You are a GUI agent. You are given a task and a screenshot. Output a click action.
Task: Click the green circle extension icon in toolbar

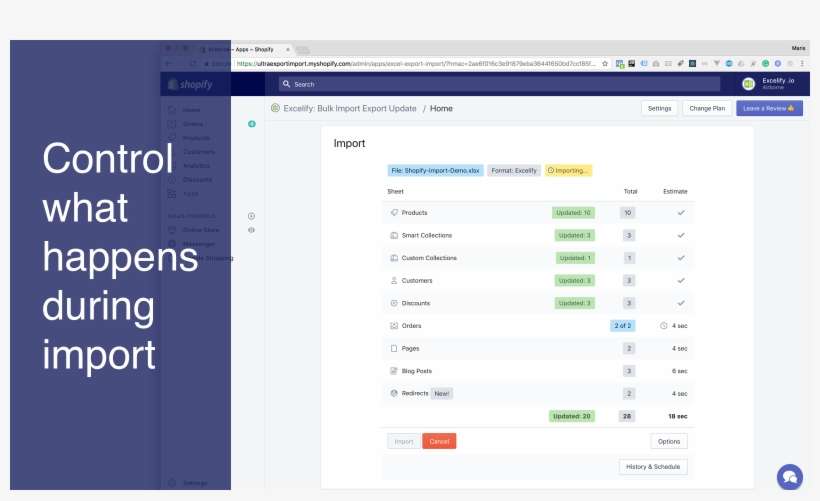[765, 63]
